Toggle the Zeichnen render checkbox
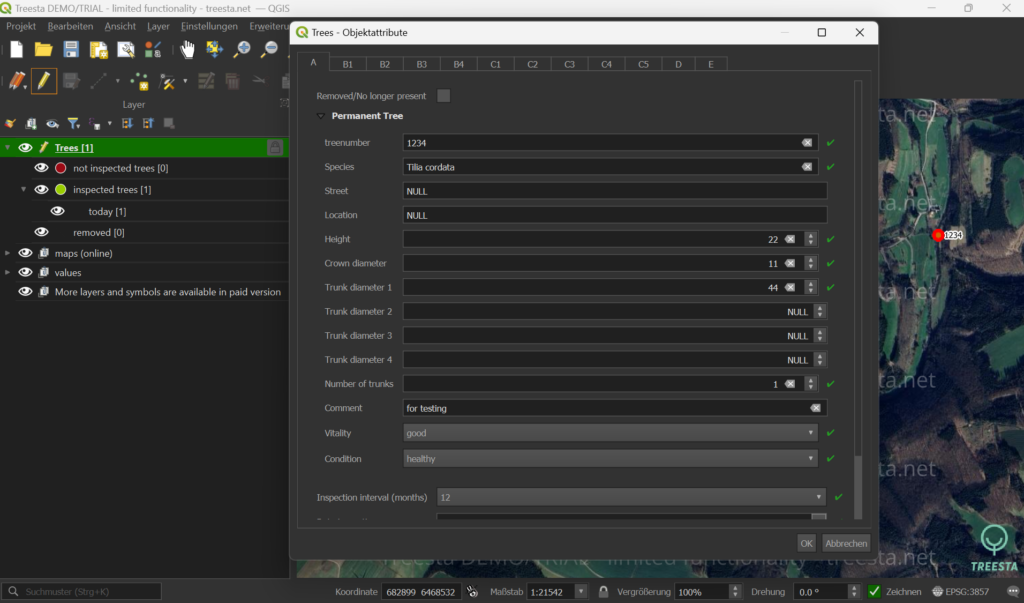Viewport: 1024px width, 603px height. [x=875, y=591]
